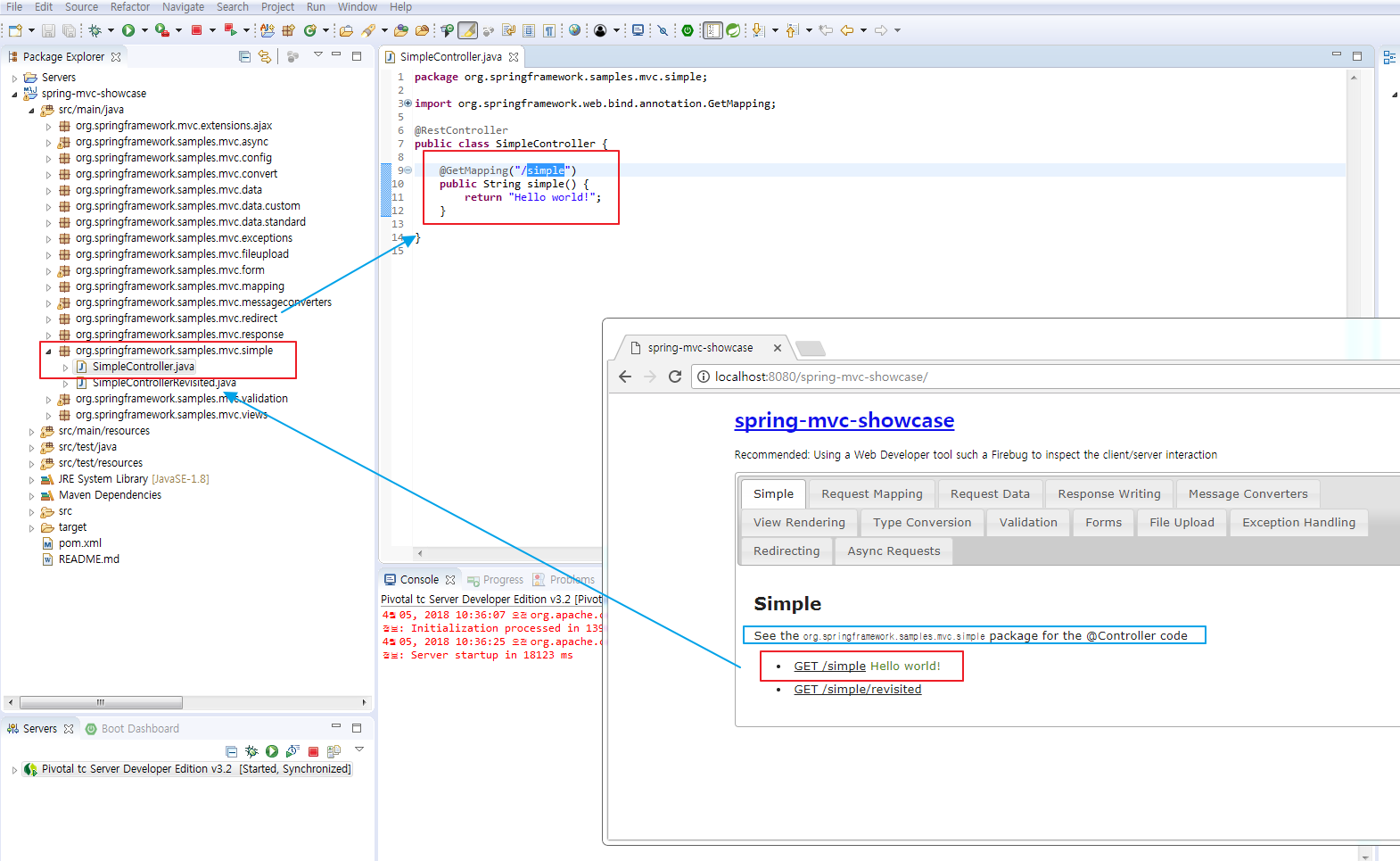Click the Debug server icon in Servers view

pyautogui.click(x=251, y=751)
